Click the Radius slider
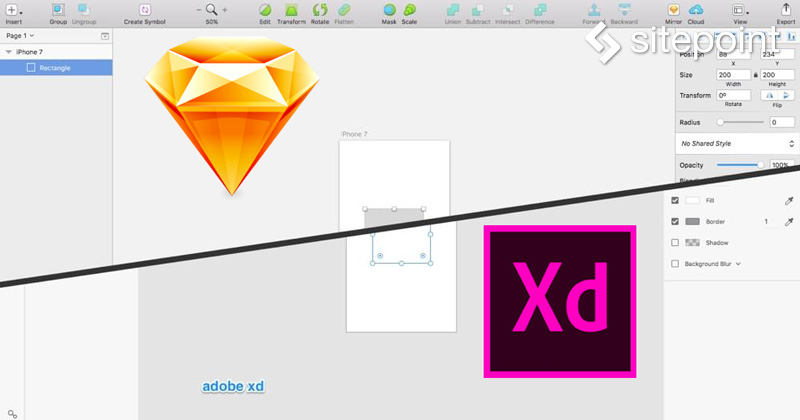This screenshot has height=420, width=800. pyautogui.click(x=740, y=122)
